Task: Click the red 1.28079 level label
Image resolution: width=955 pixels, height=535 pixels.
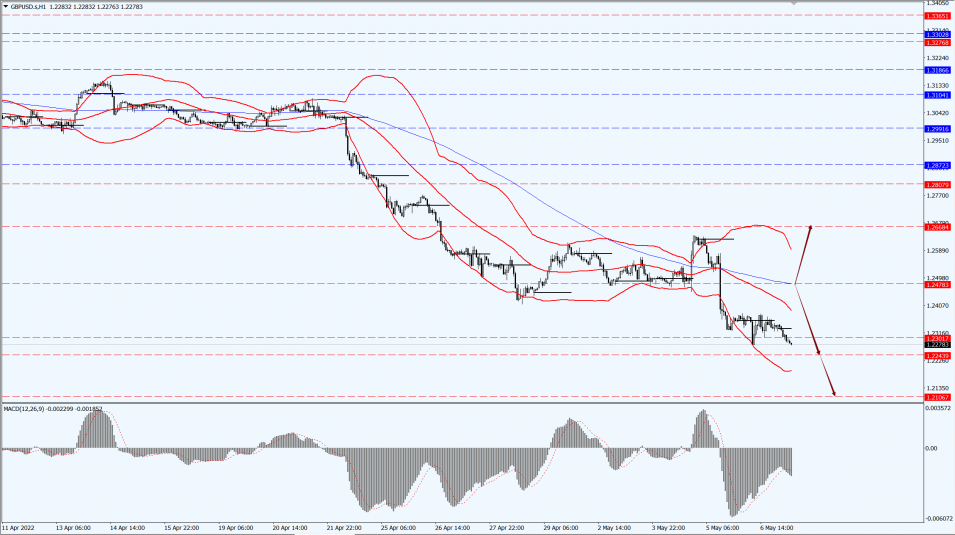Action: (x=937, y=184)
